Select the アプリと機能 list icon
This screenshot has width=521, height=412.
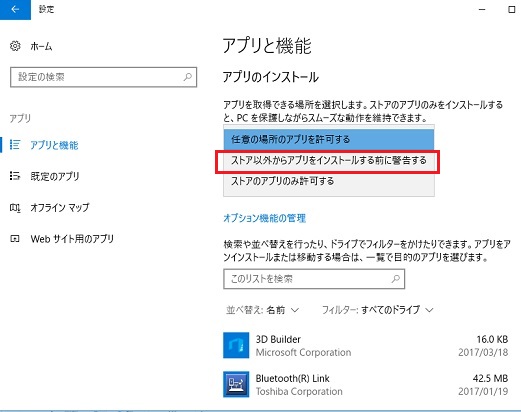(x=15, y=145)
